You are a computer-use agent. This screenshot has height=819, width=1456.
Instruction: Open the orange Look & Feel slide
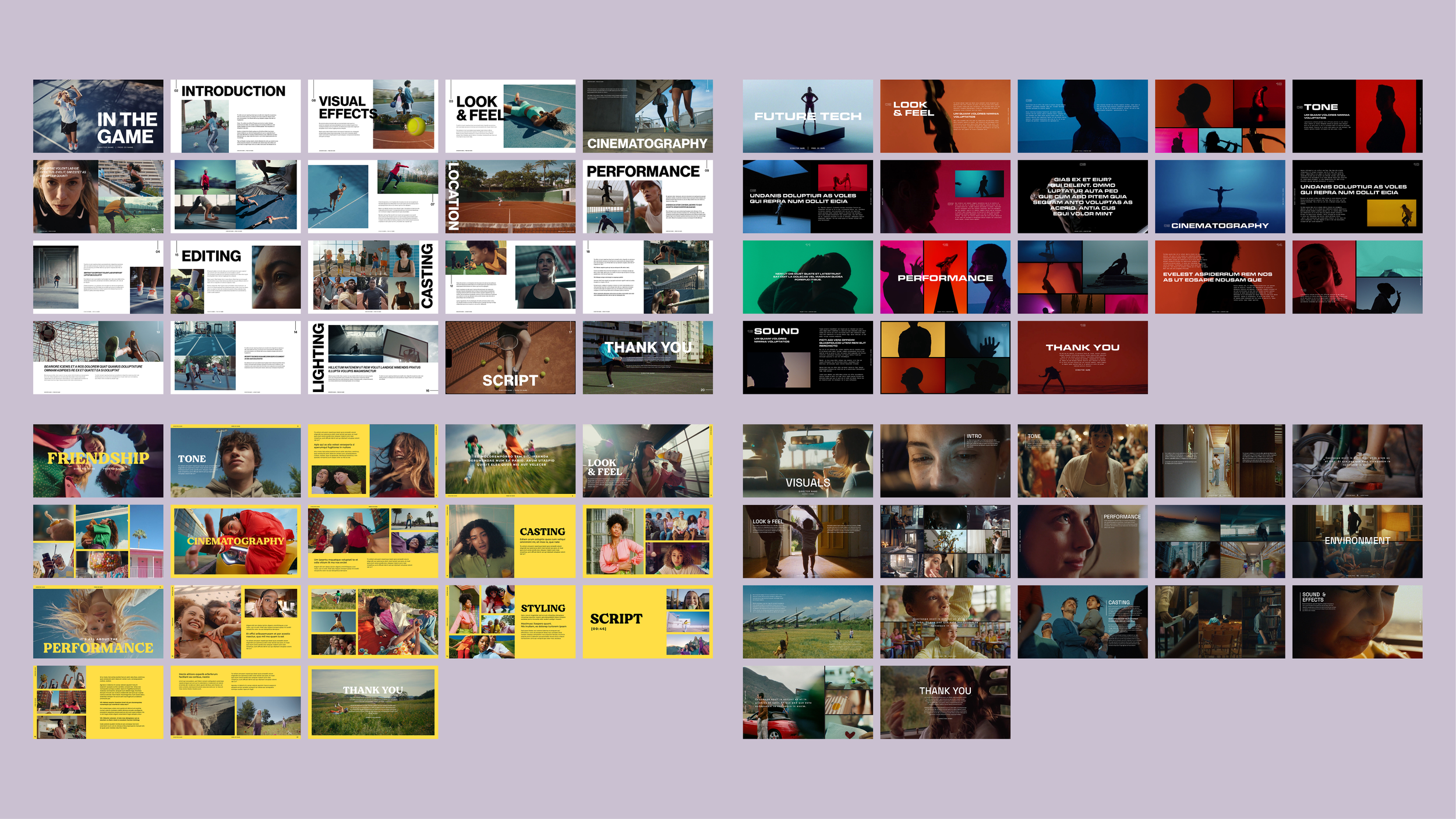coord(945,116)
